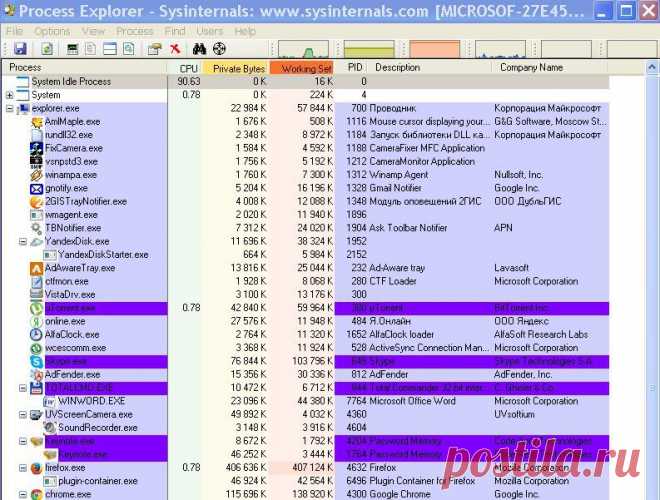Click the yellow-green commit history mini graph

(369, 49)
